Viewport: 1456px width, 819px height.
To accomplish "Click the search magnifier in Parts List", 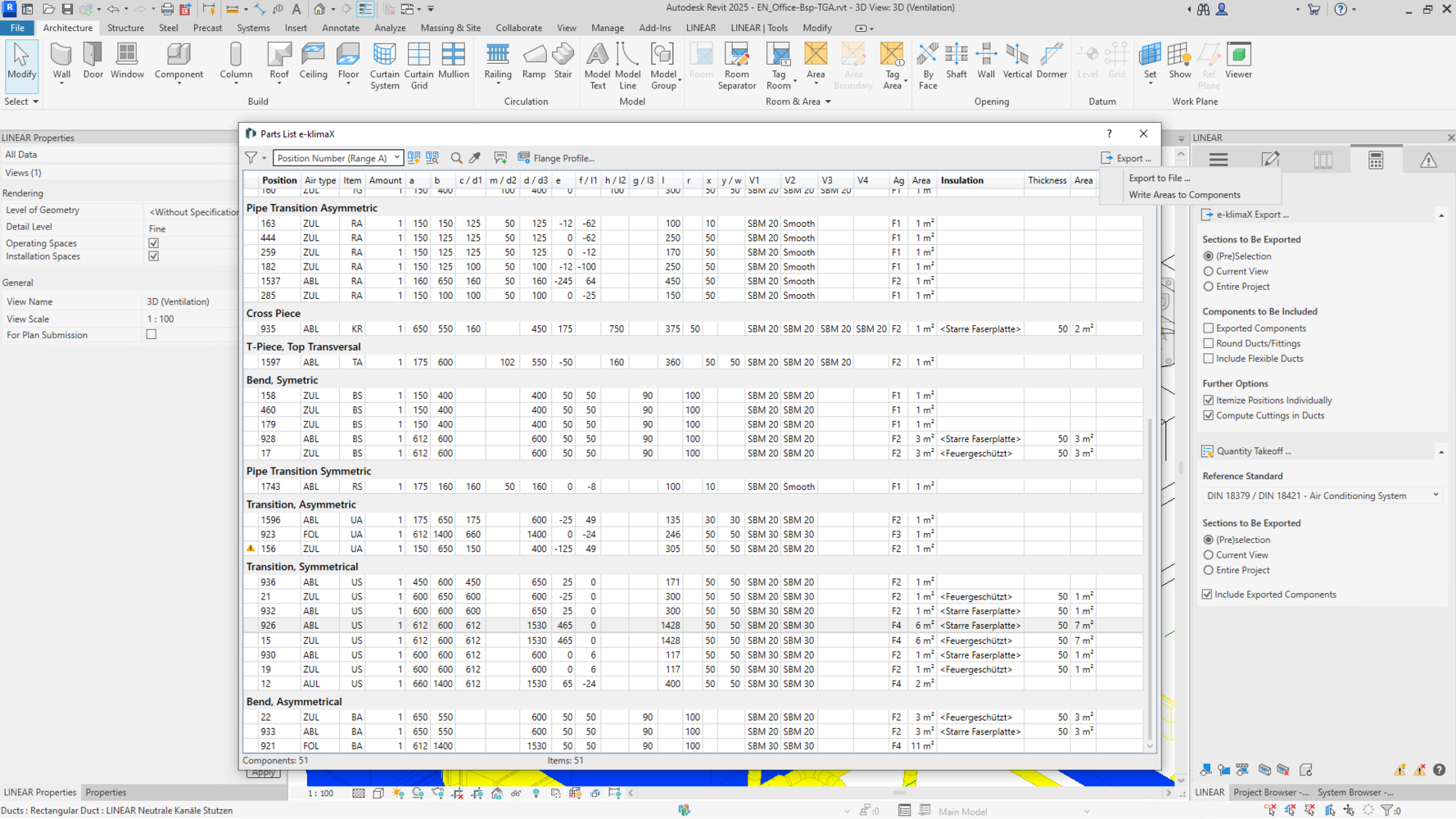I will 456,158.
